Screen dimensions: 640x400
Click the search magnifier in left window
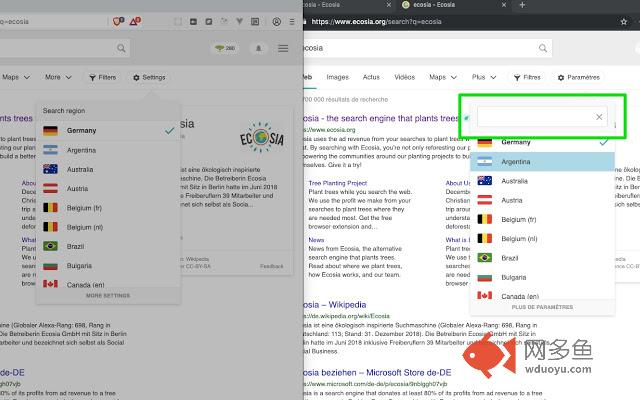[x=121, y=48]
